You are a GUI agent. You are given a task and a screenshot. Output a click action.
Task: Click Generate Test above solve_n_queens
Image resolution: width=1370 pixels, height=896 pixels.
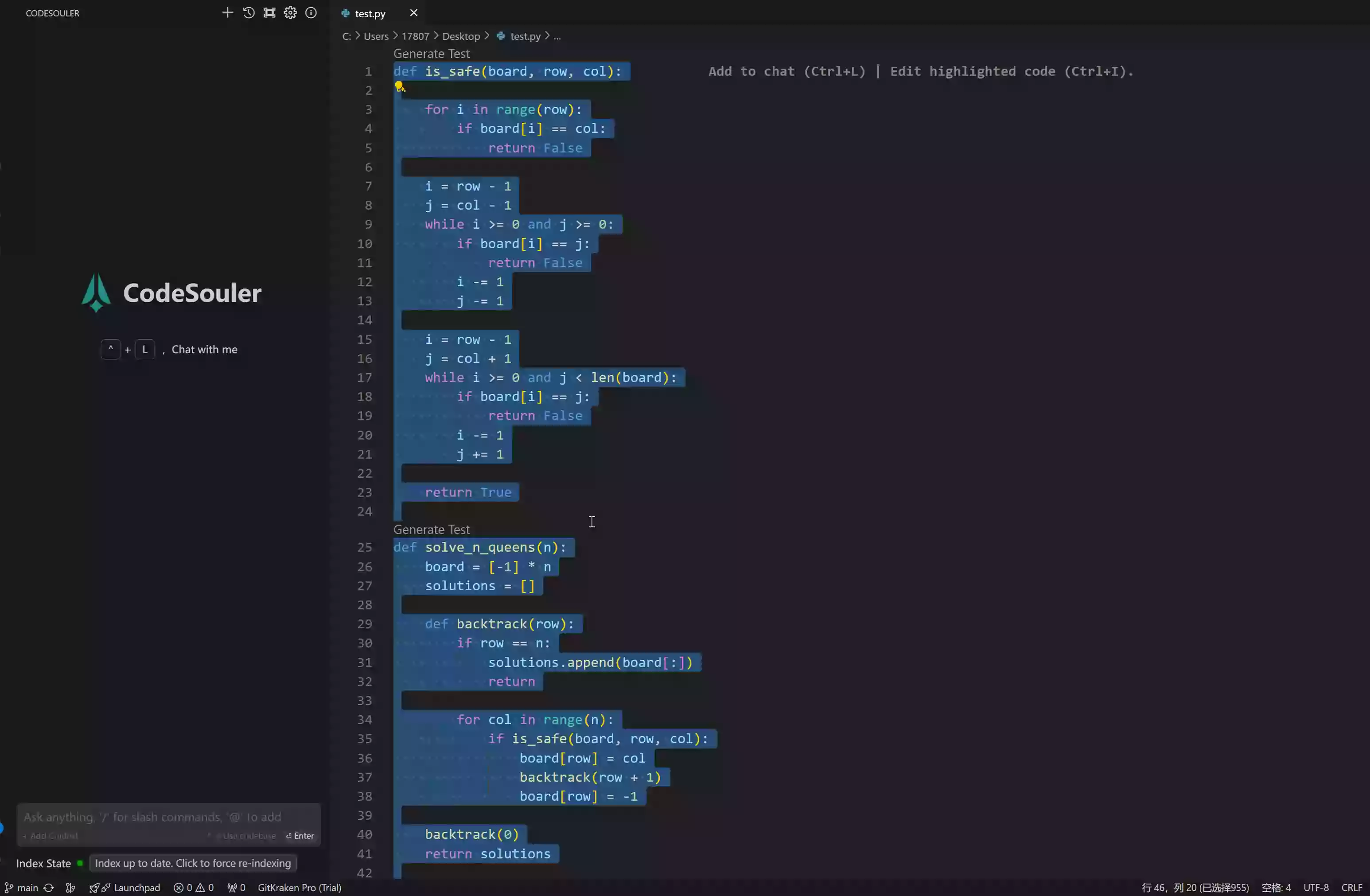(431, 529)
